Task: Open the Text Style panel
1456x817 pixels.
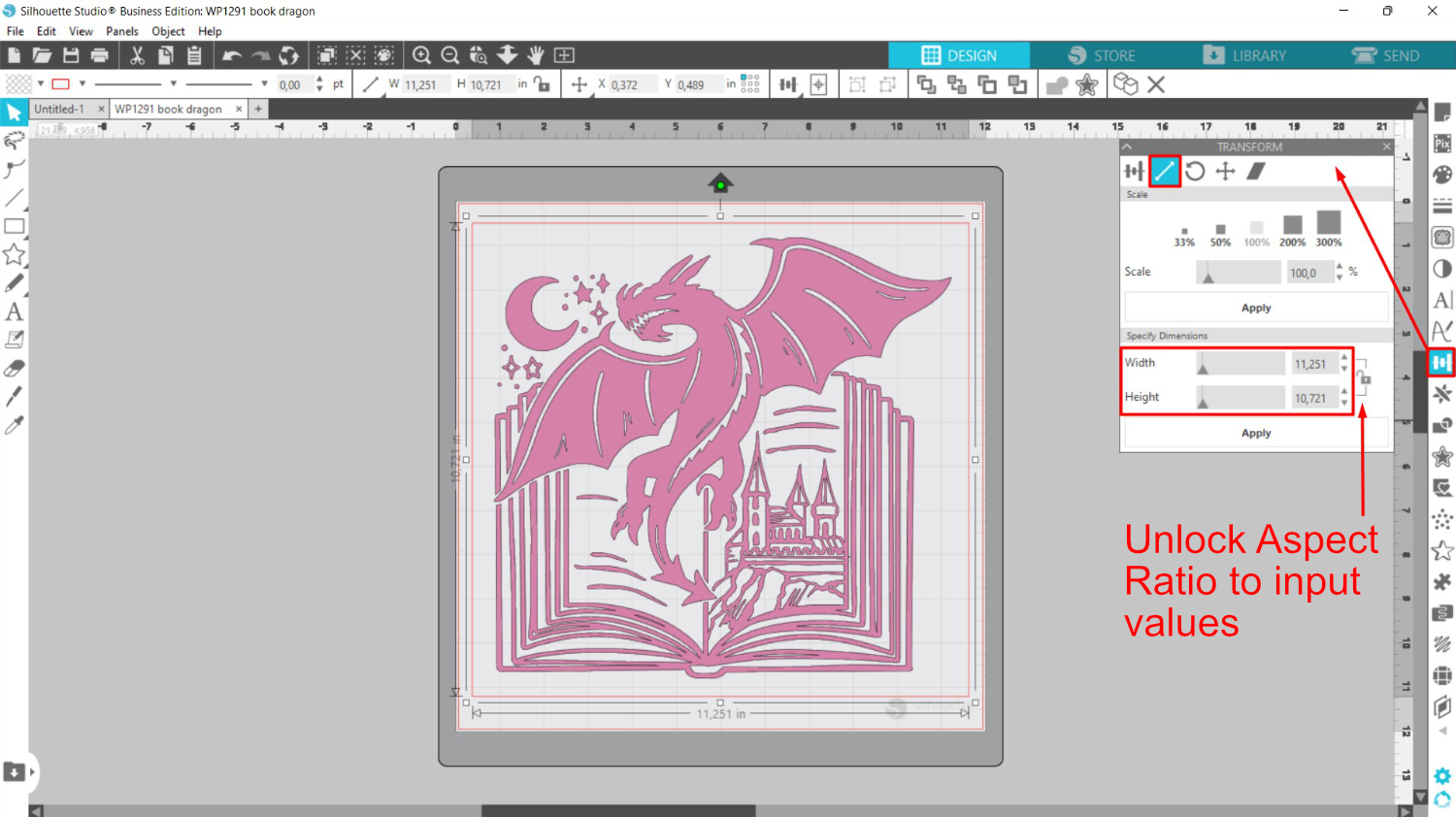Action: (x=1442, y=300)
